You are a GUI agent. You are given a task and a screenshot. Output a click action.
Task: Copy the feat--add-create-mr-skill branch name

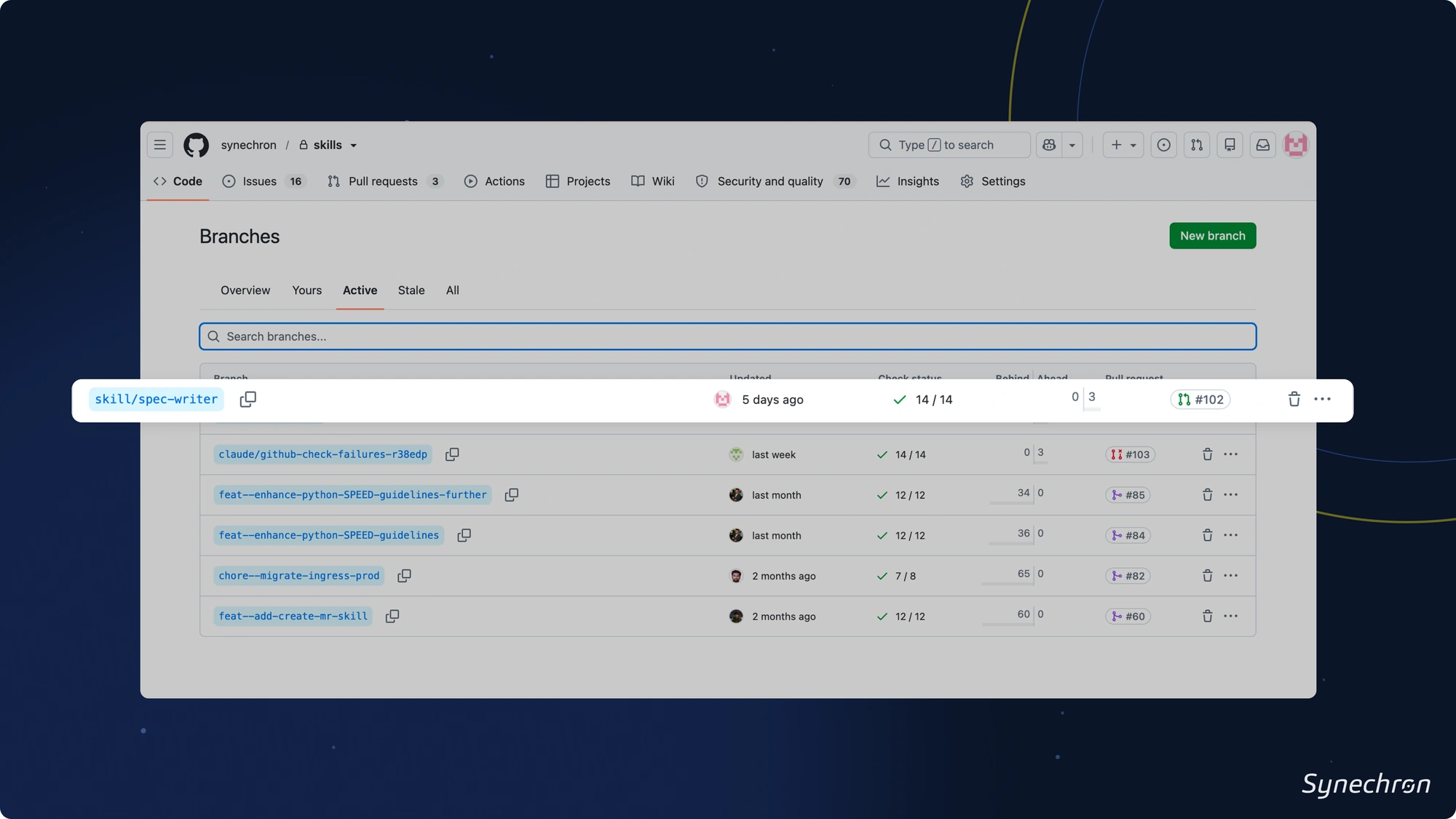[x=392, y=617]
